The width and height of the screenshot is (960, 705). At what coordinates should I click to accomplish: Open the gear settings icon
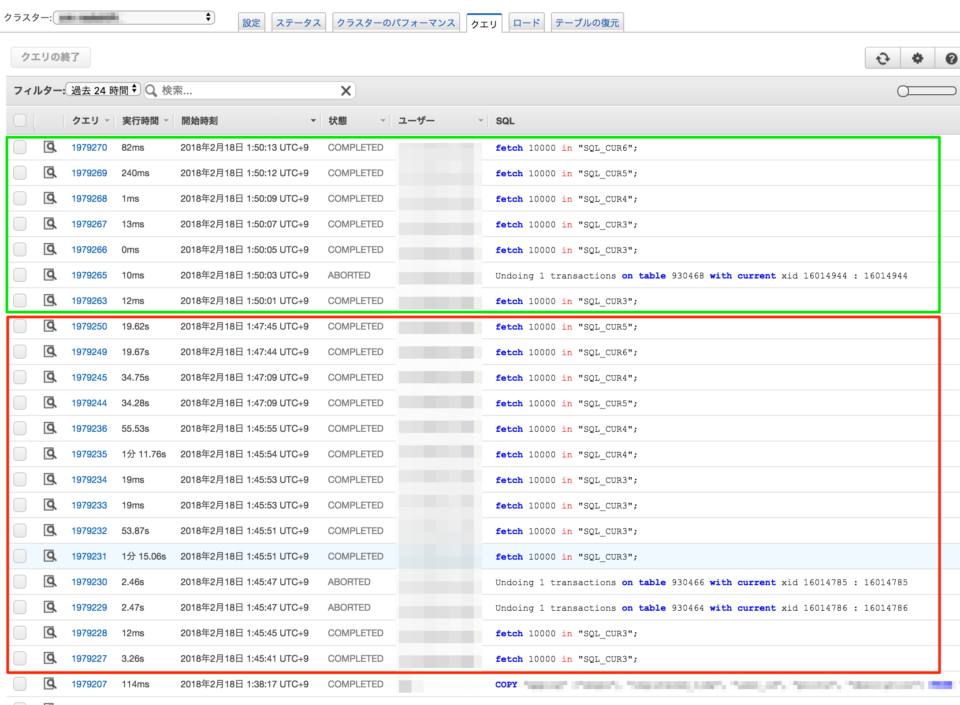[x=917, y=58]
